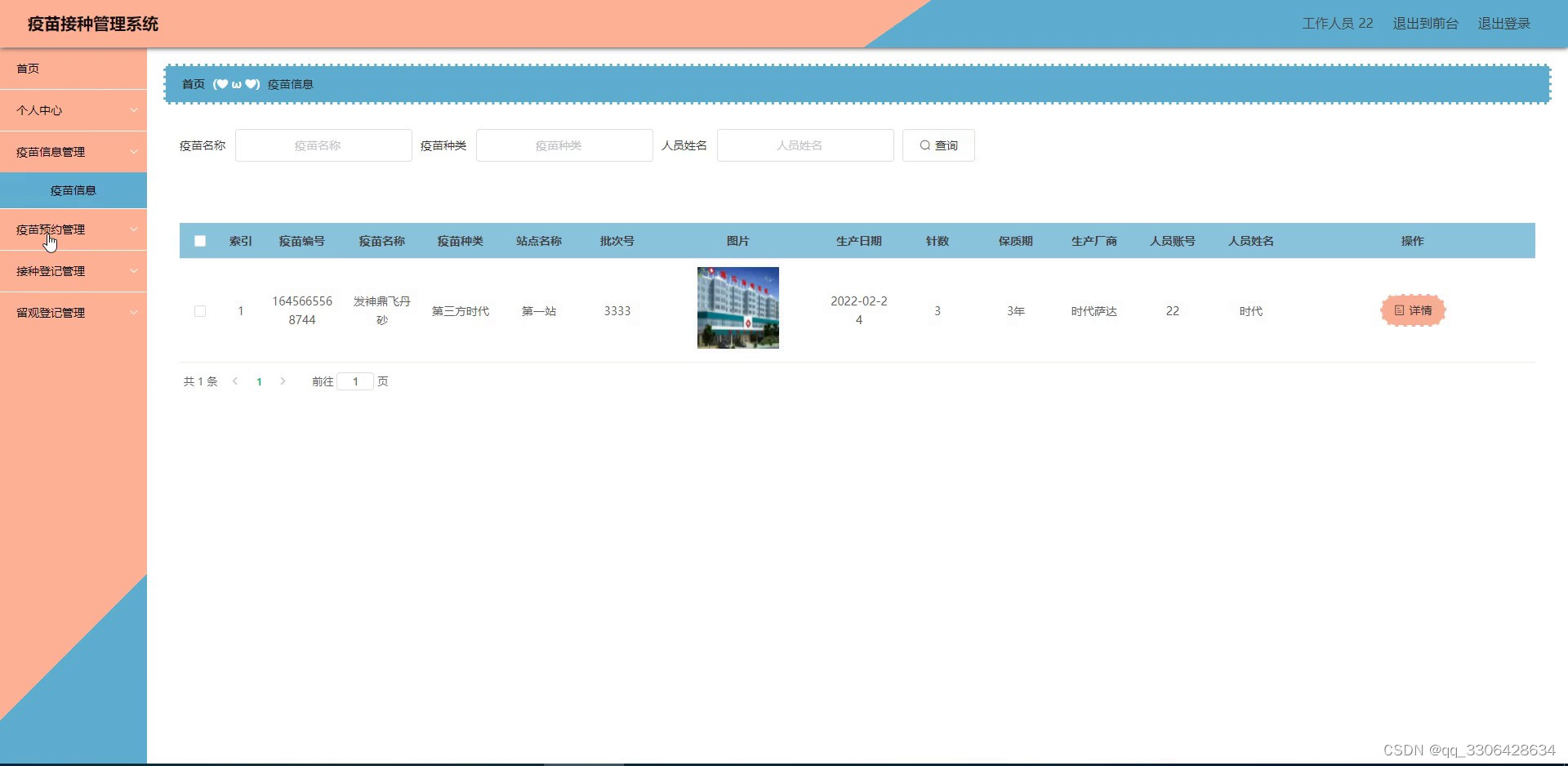Image resolution: width=1568 pixels, height=766 pixels.
Task: Select page 1 in pagination
Action: coord(259,381)
